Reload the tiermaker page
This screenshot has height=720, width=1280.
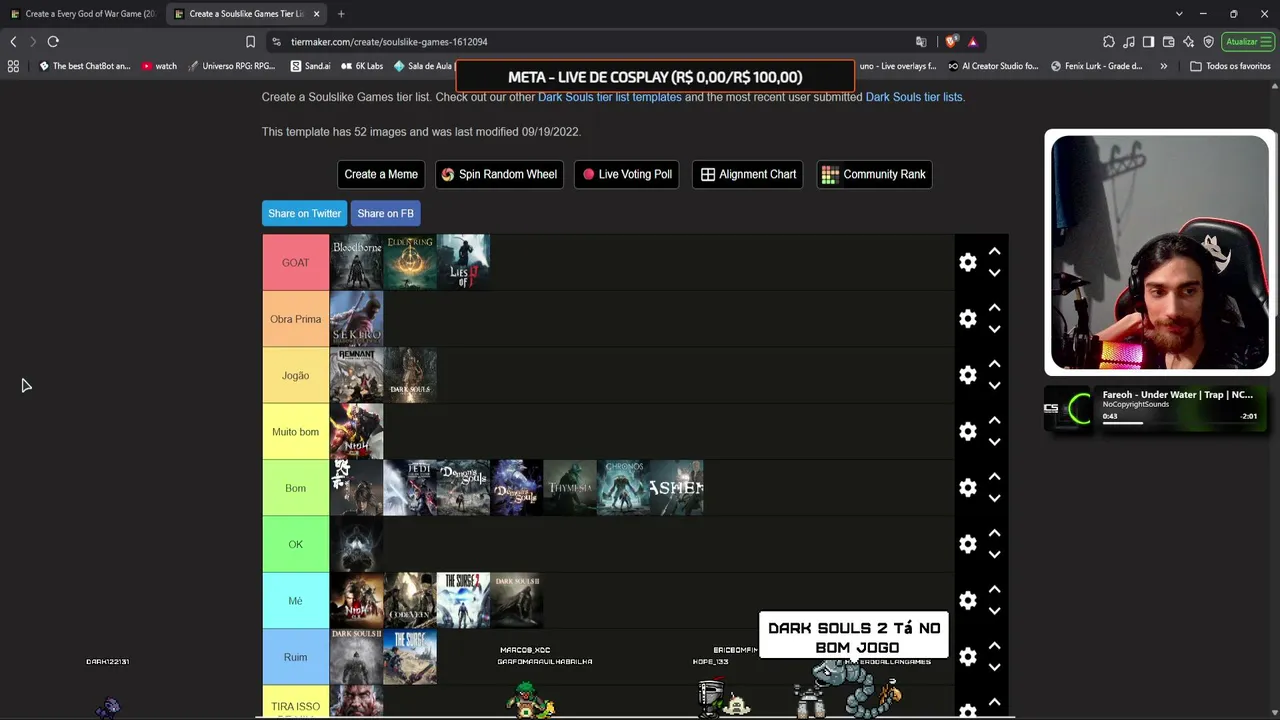tap(53, 42)
